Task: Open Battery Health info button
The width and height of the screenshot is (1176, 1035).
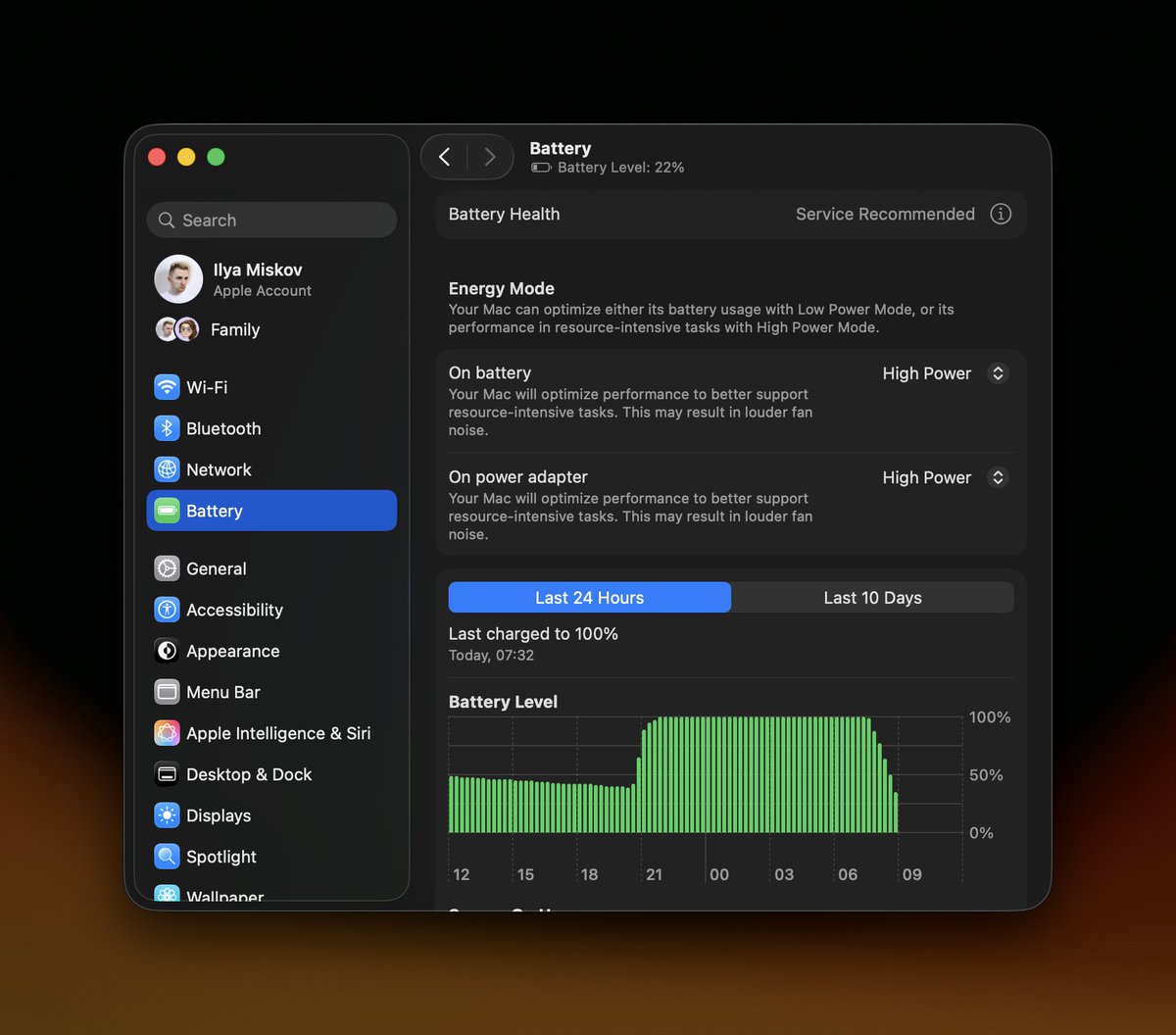Action: point(1001,214)
